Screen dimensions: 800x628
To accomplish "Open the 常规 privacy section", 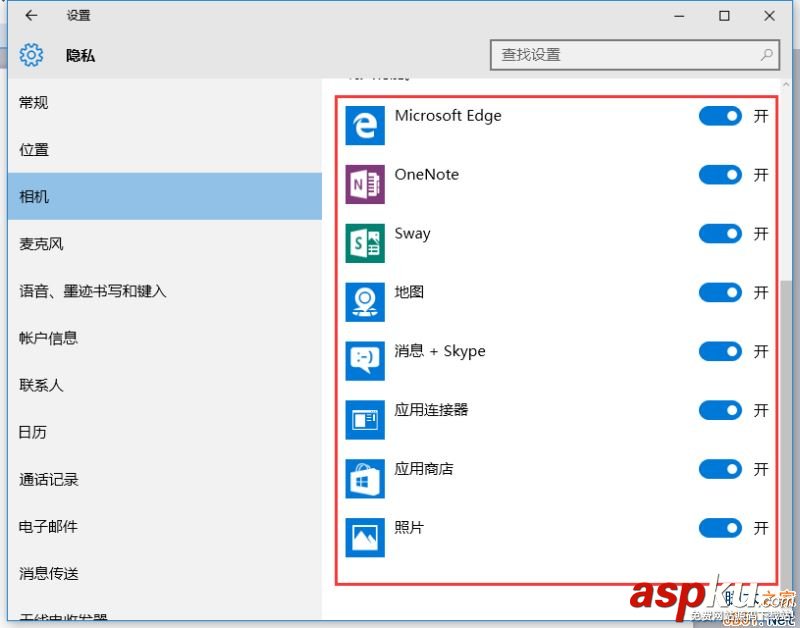I will click(165, 103).
